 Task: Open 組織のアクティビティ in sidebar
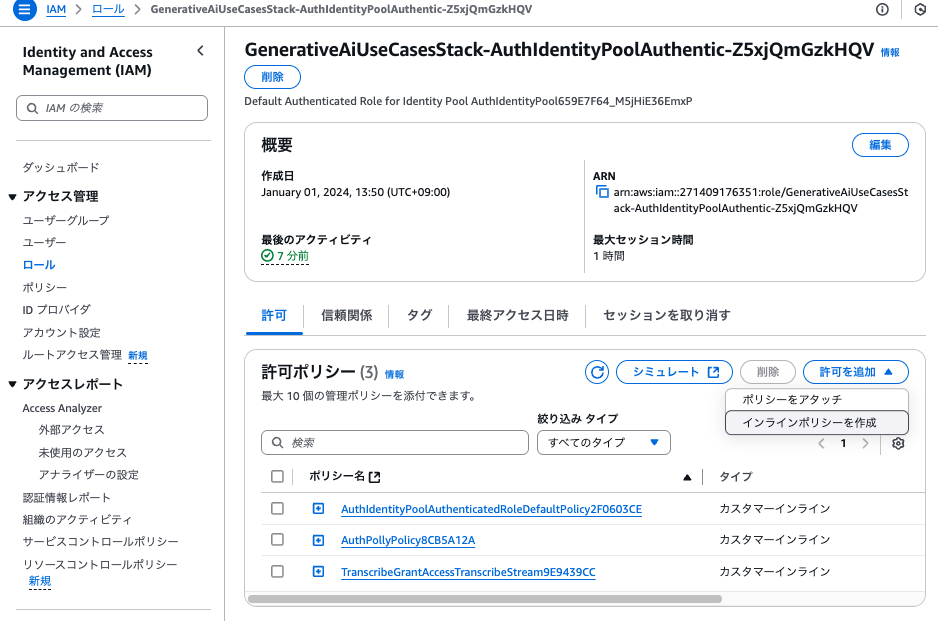pyautogui.click(x=77, y=519)
